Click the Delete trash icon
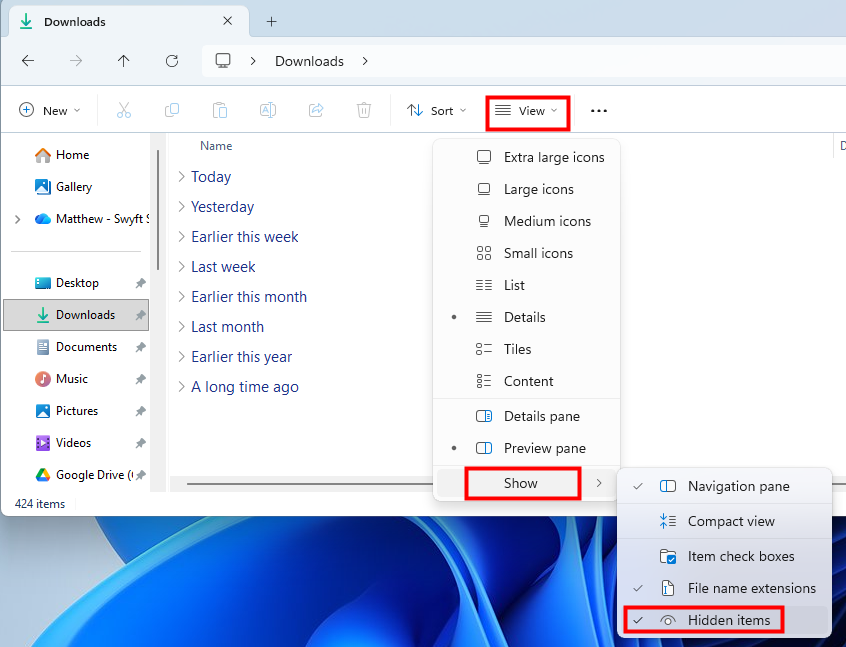Viewport: 846px width, 647px height. coord(364,111)
